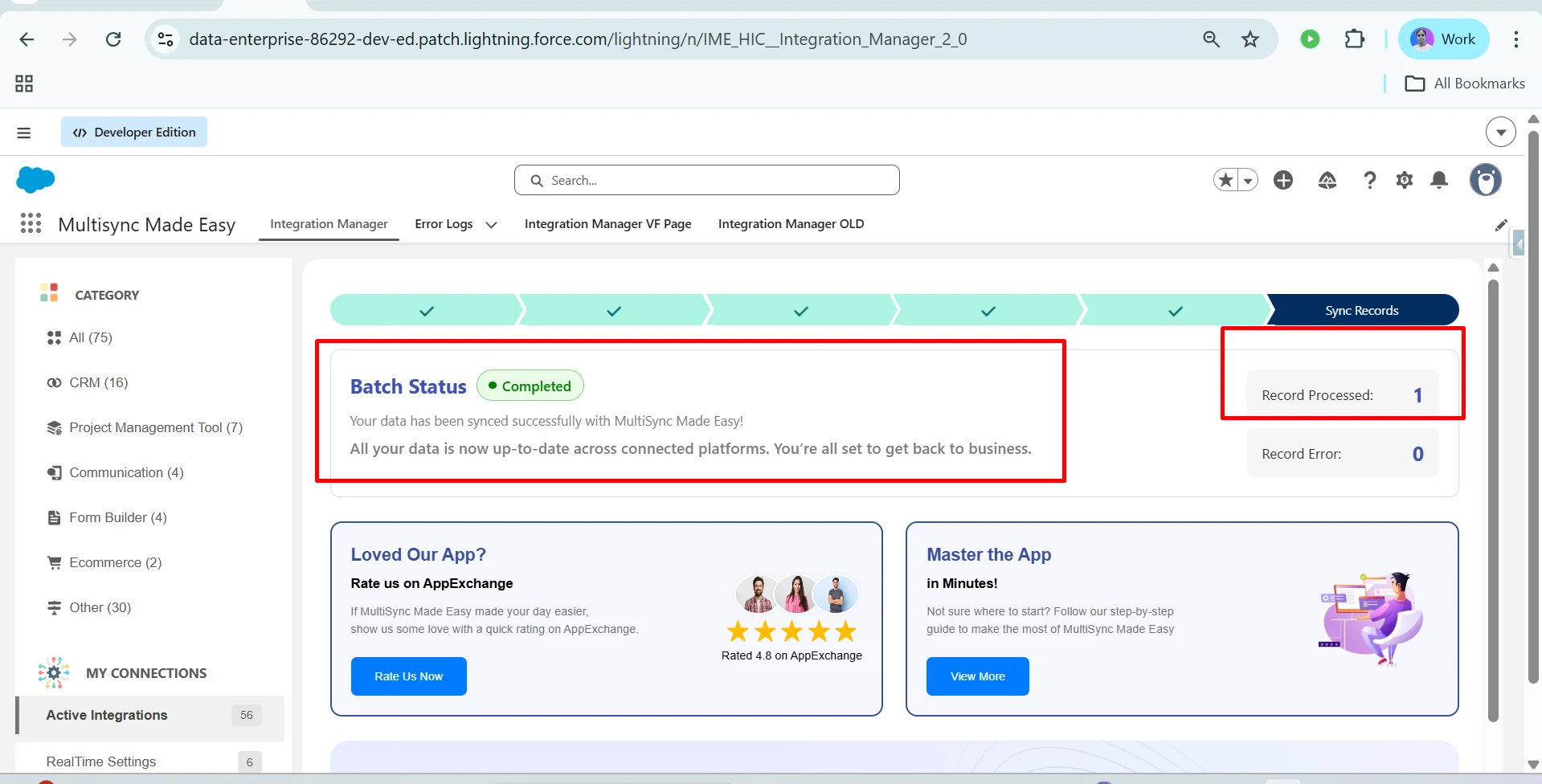Click 56 count badge on Active Integrations

tap(247, 715)
